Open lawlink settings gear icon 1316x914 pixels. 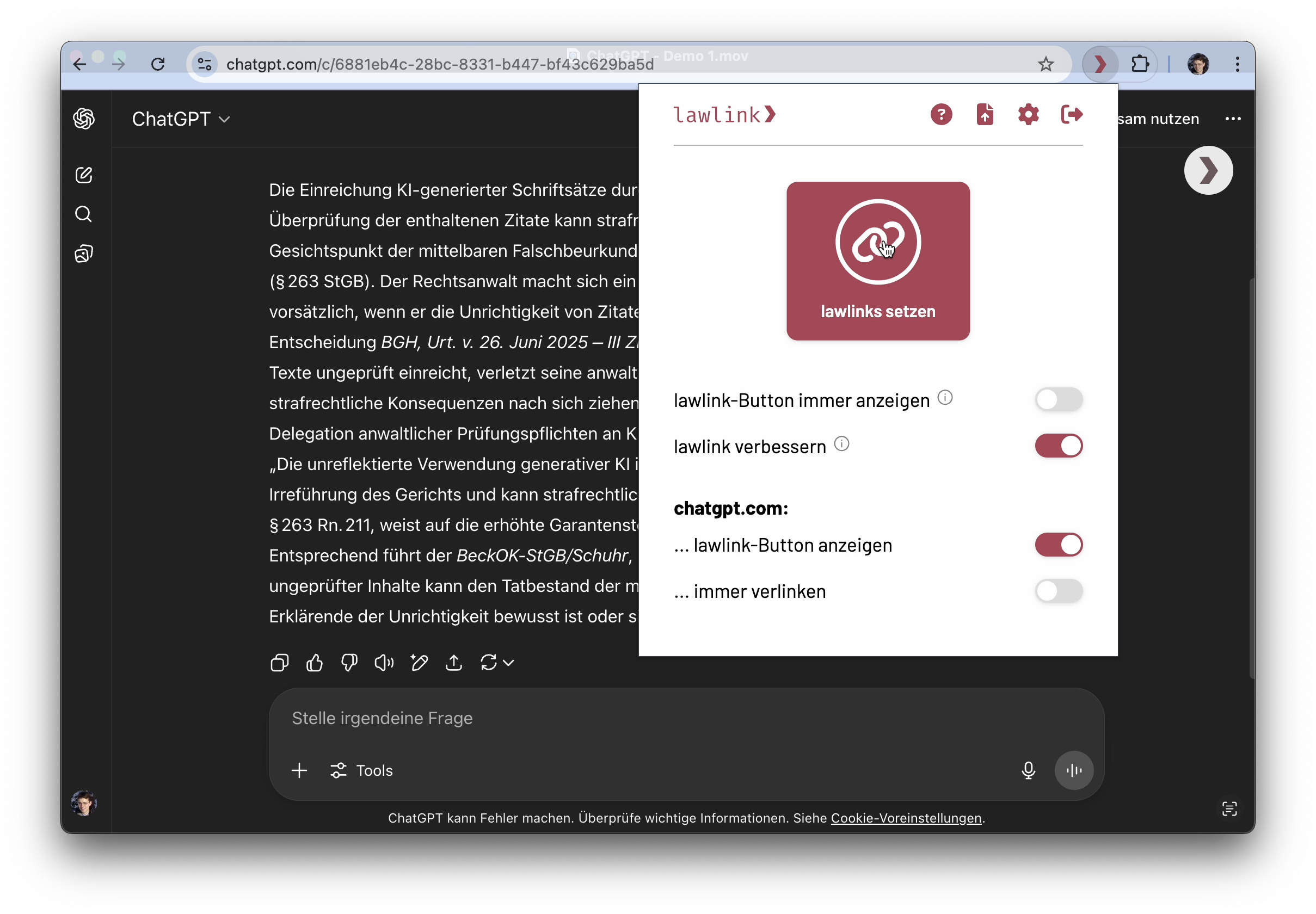click(1028, 115)
